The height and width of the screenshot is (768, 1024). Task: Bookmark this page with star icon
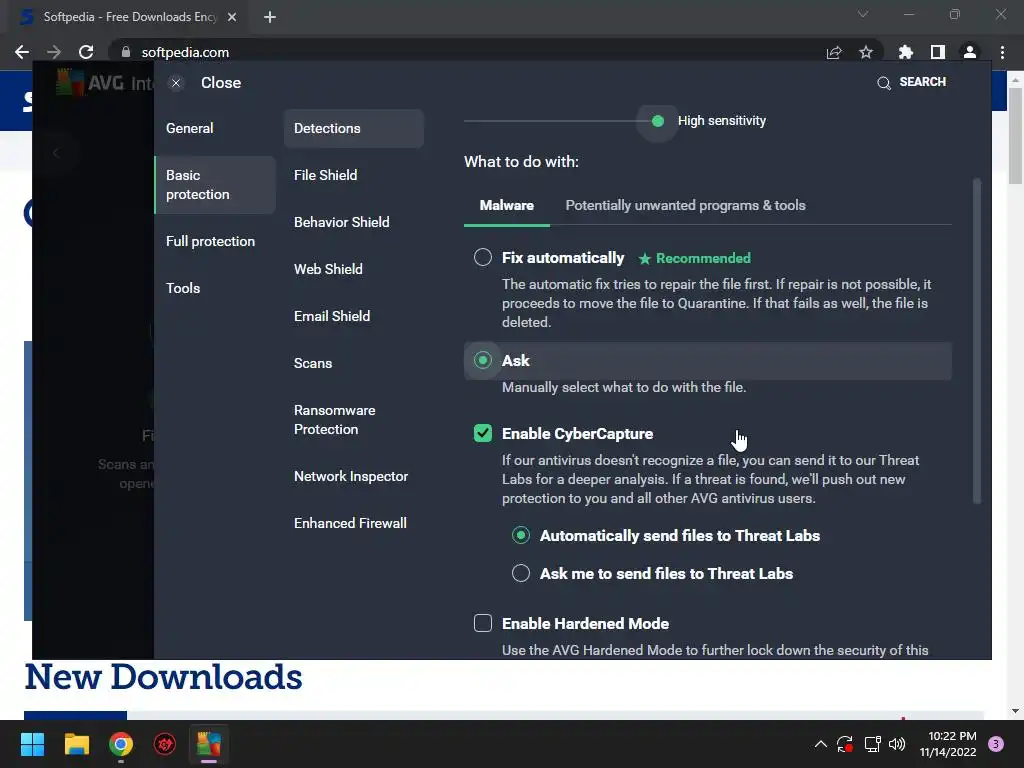pos(866,52)
